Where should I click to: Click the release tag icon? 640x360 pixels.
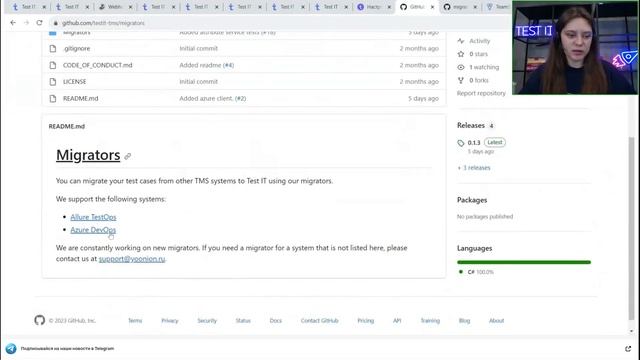pos(461,143)
